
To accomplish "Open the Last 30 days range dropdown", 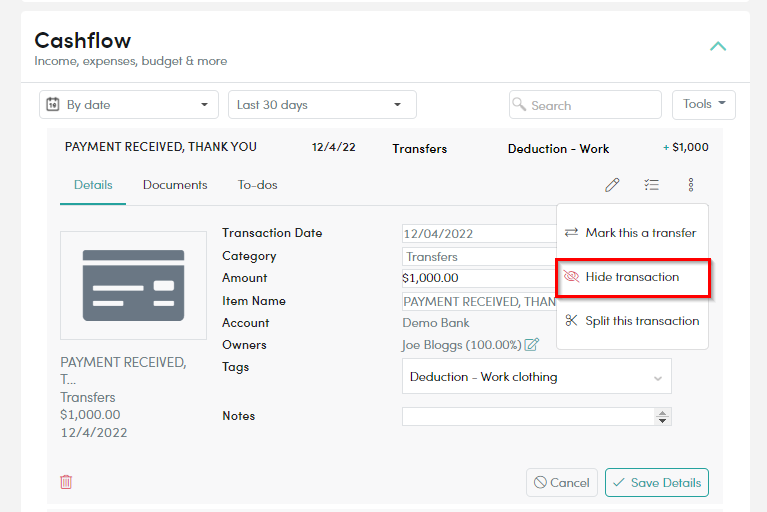I will 322,105.
